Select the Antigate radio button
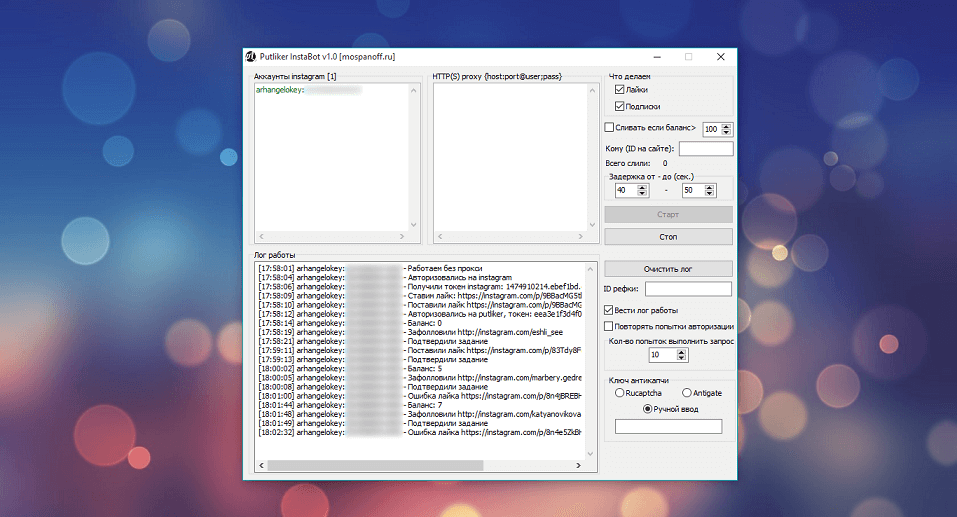Viewport: 957px width, 517px height. [687, 393]
